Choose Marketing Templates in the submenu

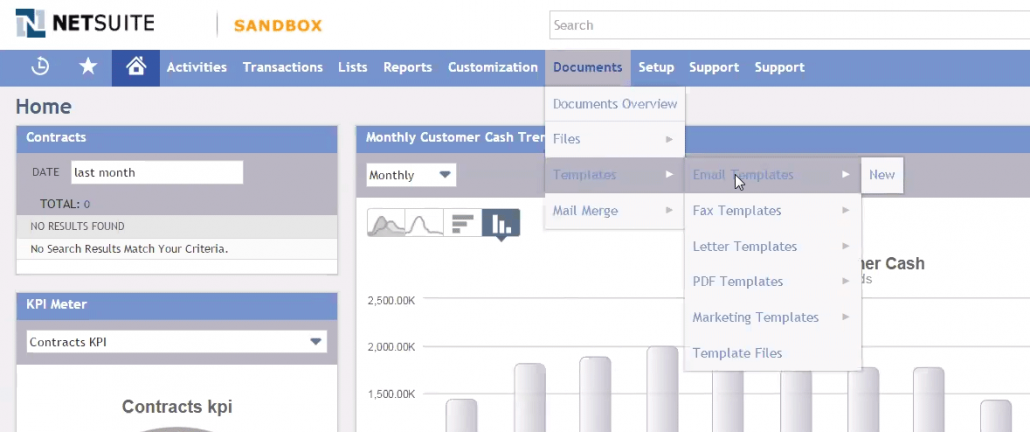(772, 317)
